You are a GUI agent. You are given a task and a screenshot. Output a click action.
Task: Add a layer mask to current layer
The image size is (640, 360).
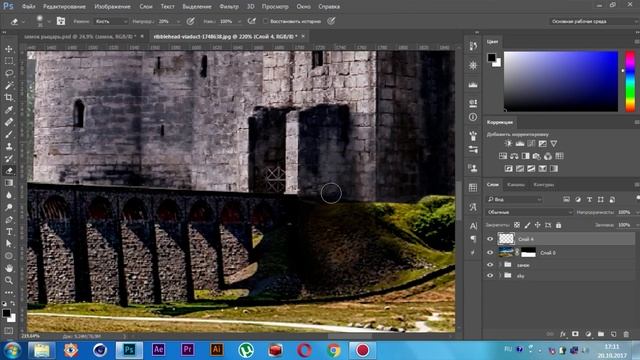tap(575, 334)
